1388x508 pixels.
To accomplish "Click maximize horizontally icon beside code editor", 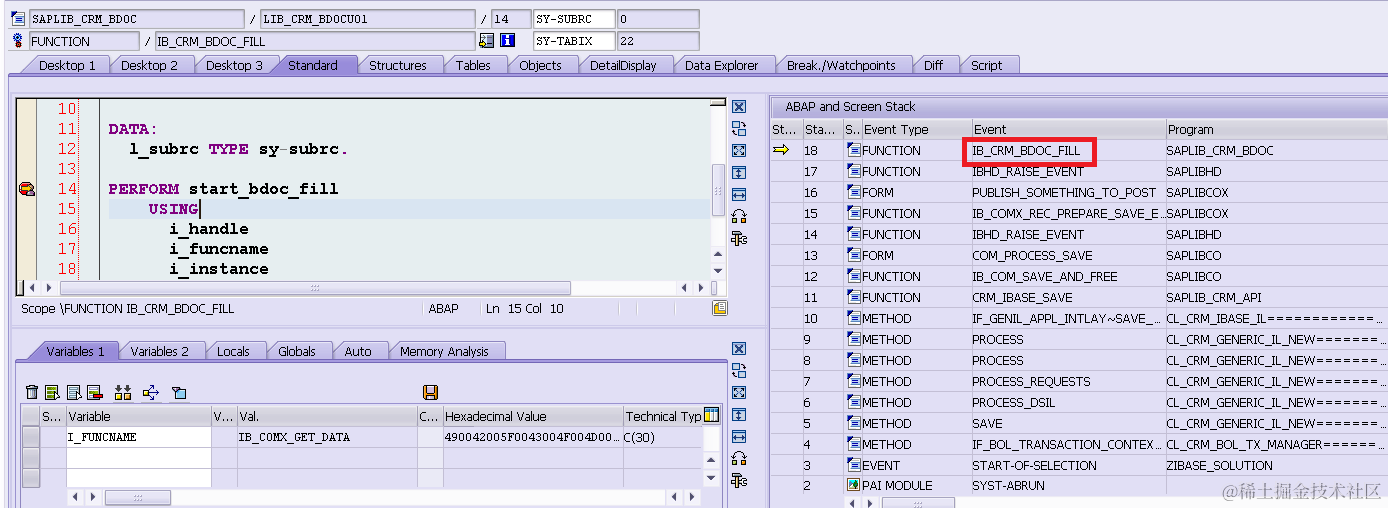I will tap(739, 194).
